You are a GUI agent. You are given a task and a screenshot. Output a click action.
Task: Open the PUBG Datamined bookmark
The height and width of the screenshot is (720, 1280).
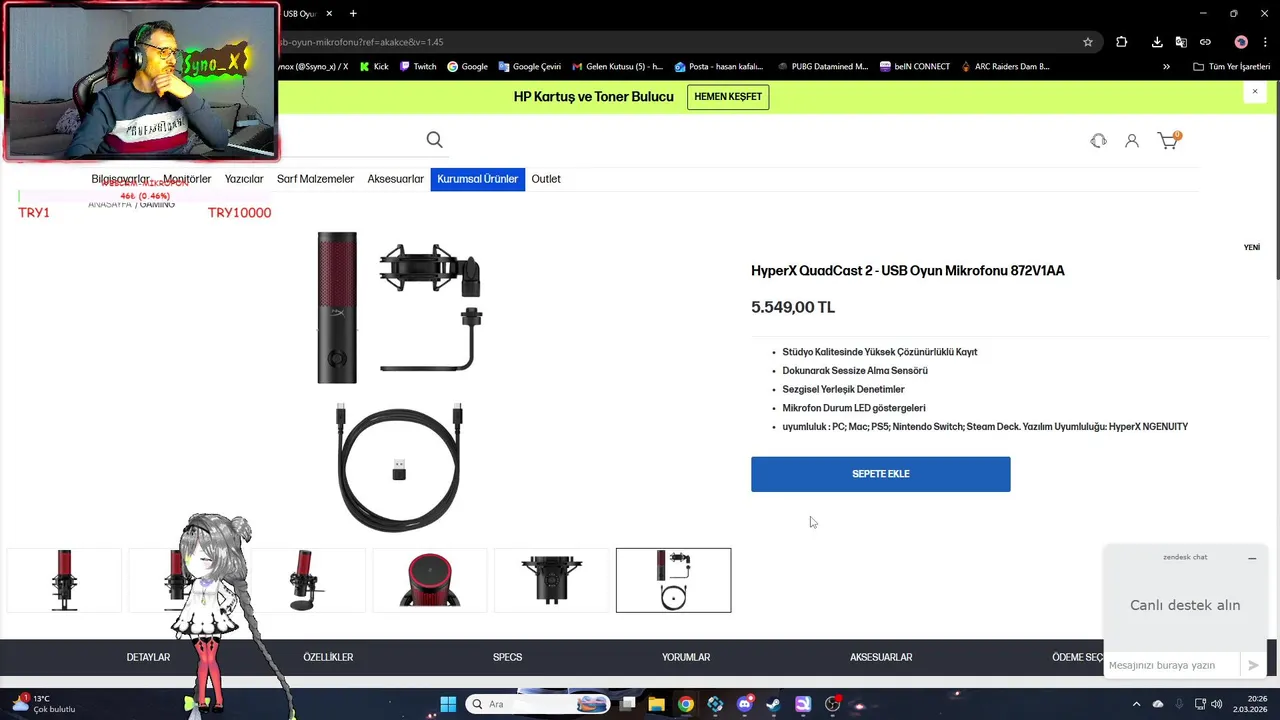(x=822, y=67)
